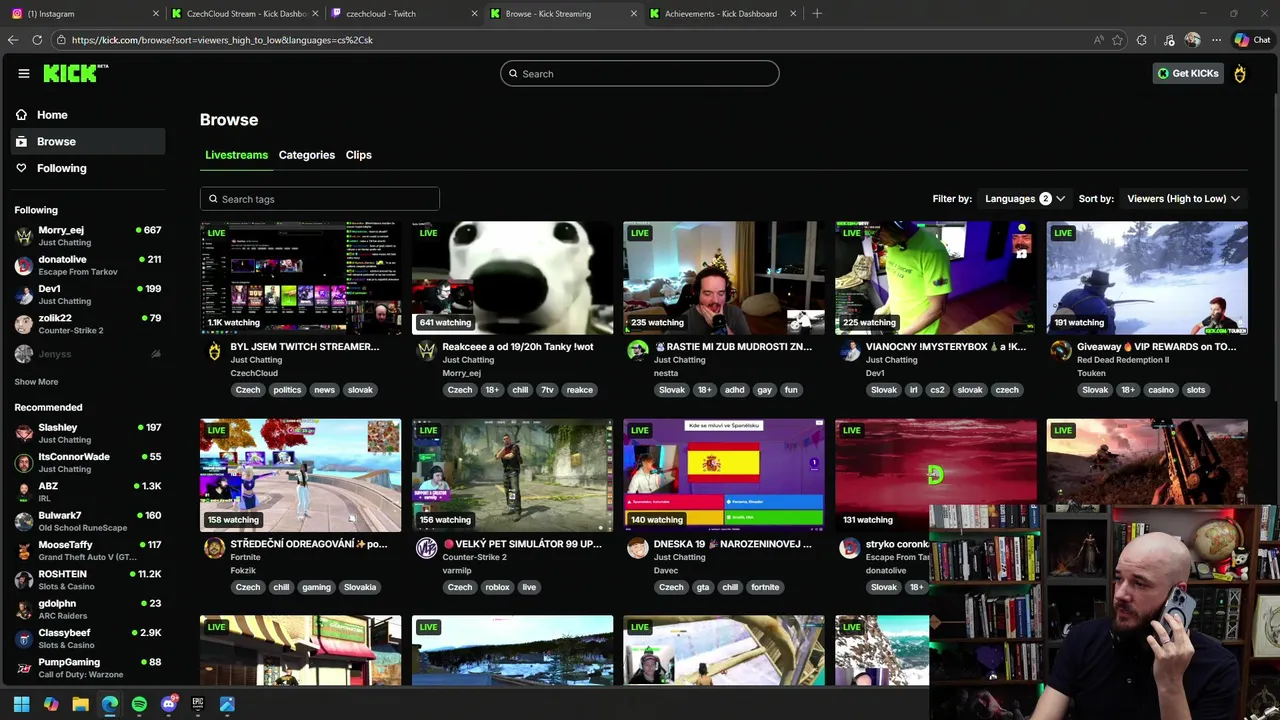This screenshot has height=720, width=1280.
Task: Open Slashley in Recommended list
Action: (x=88, y=433)
